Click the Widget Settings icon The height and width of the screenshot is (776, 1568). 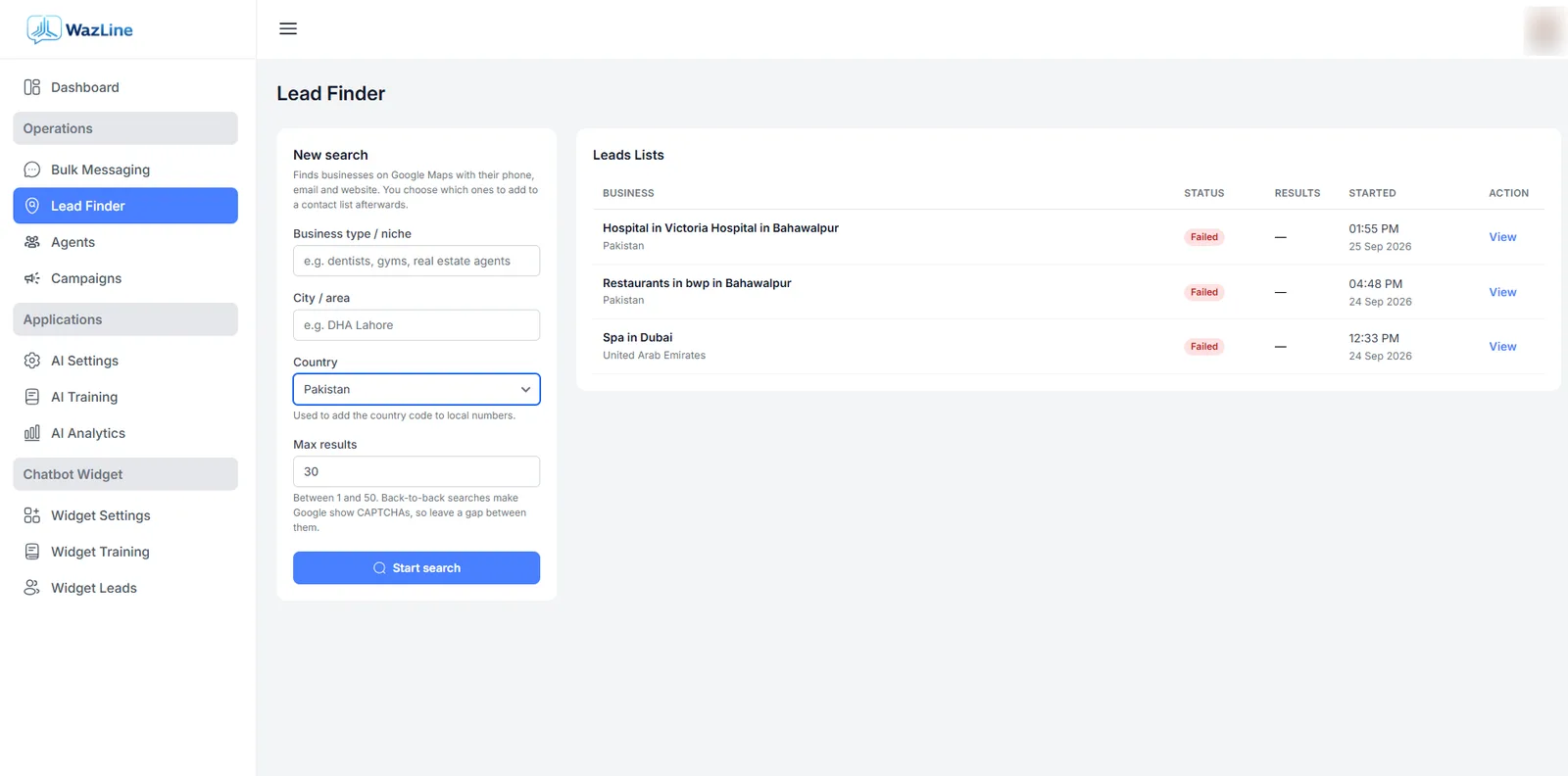pos(32,515)
